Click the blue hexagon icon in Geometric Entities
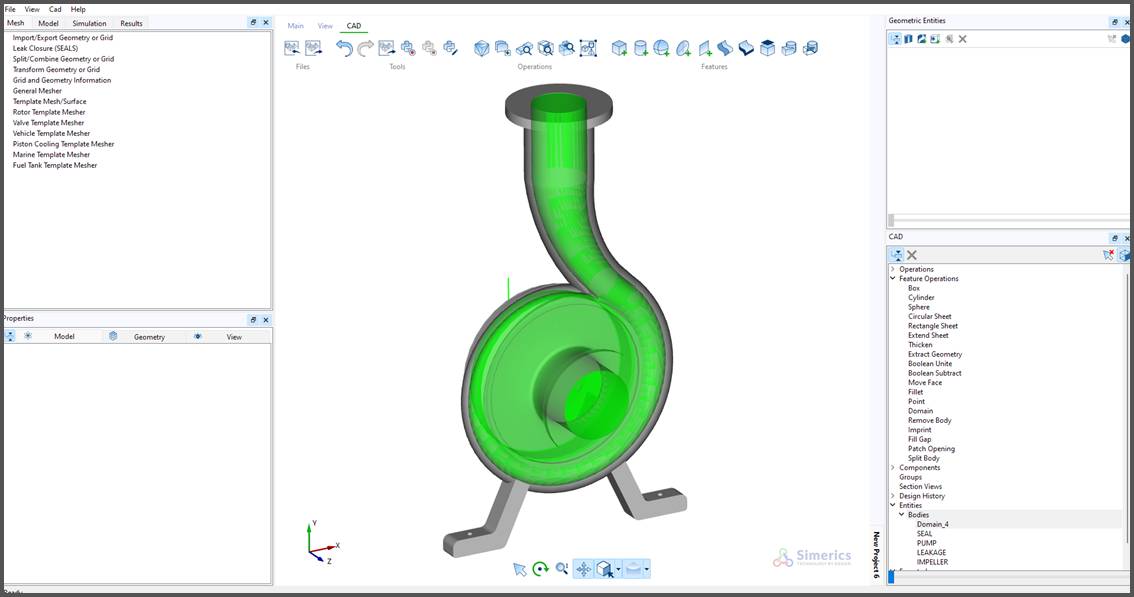The height and width of the screenshot is (597, 1134). tap(1125, 39)
